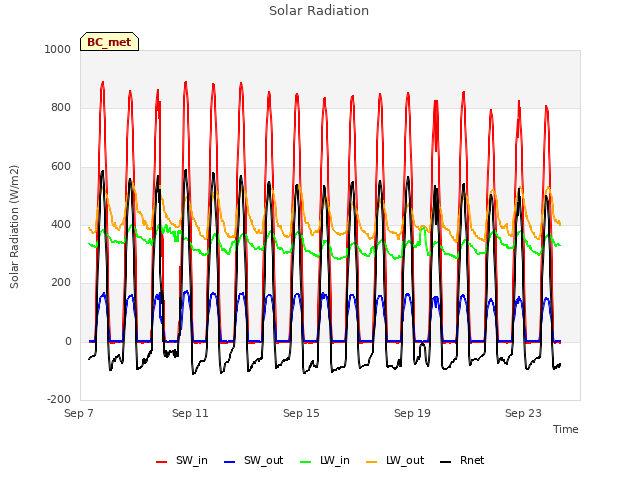The width and height of the screenshot is (640, 480).
Task: Click the Sep 7 x-axis tick label
Action: tap(79, 413)
